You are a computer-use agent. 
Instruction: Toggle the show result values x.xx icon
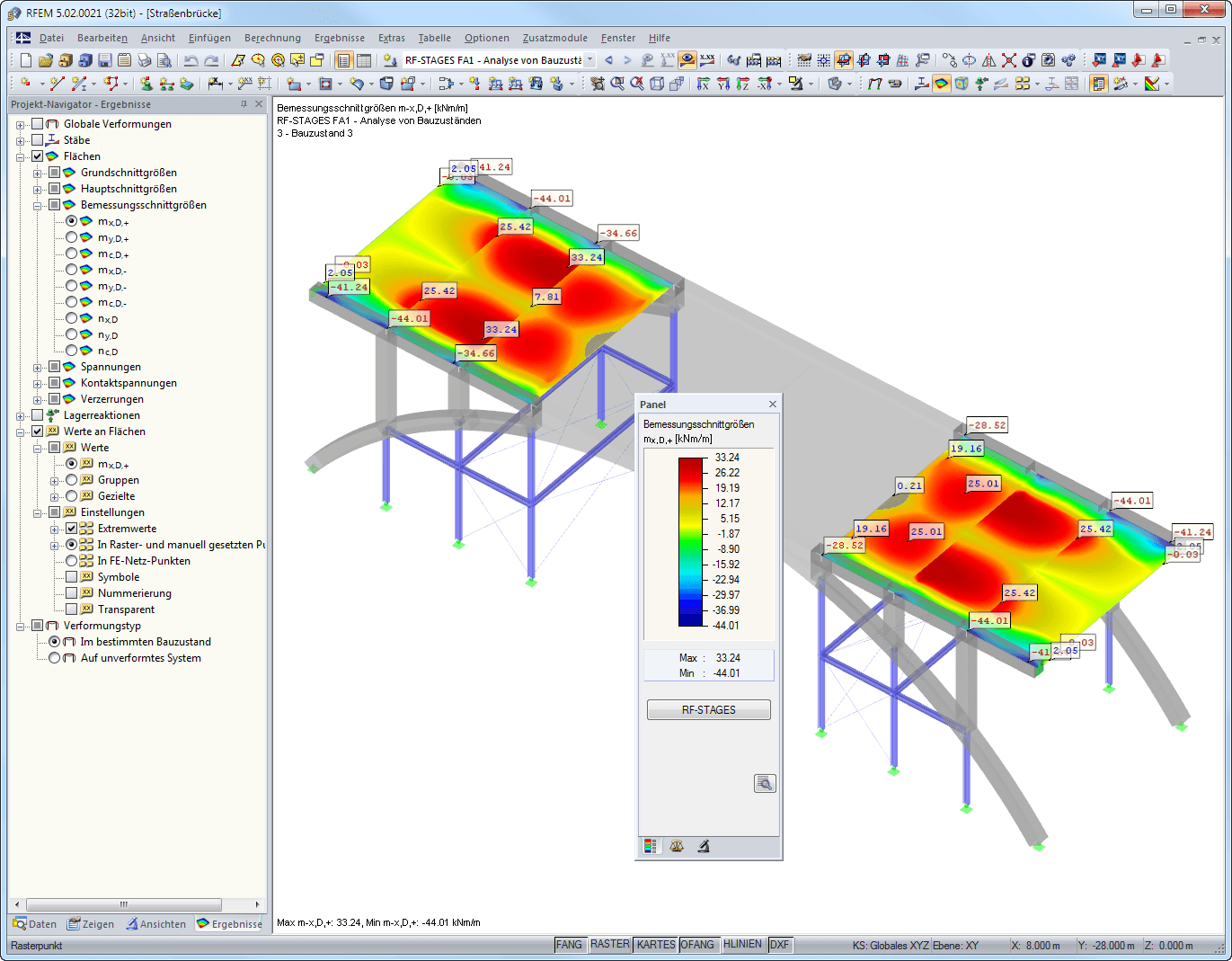coord(707,60)
